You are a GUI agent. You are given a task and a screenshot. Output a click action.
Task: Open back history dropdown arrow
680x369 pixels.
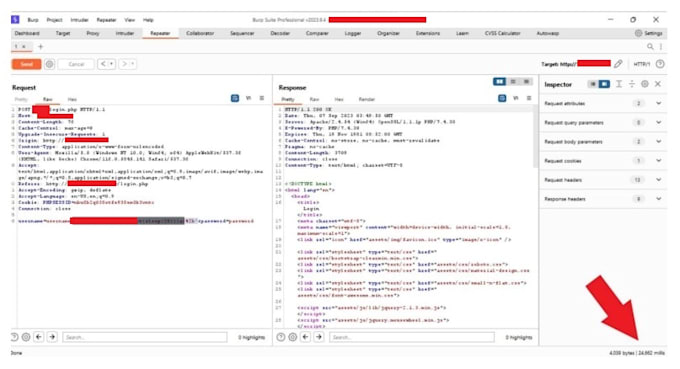(x=111, y=64)
